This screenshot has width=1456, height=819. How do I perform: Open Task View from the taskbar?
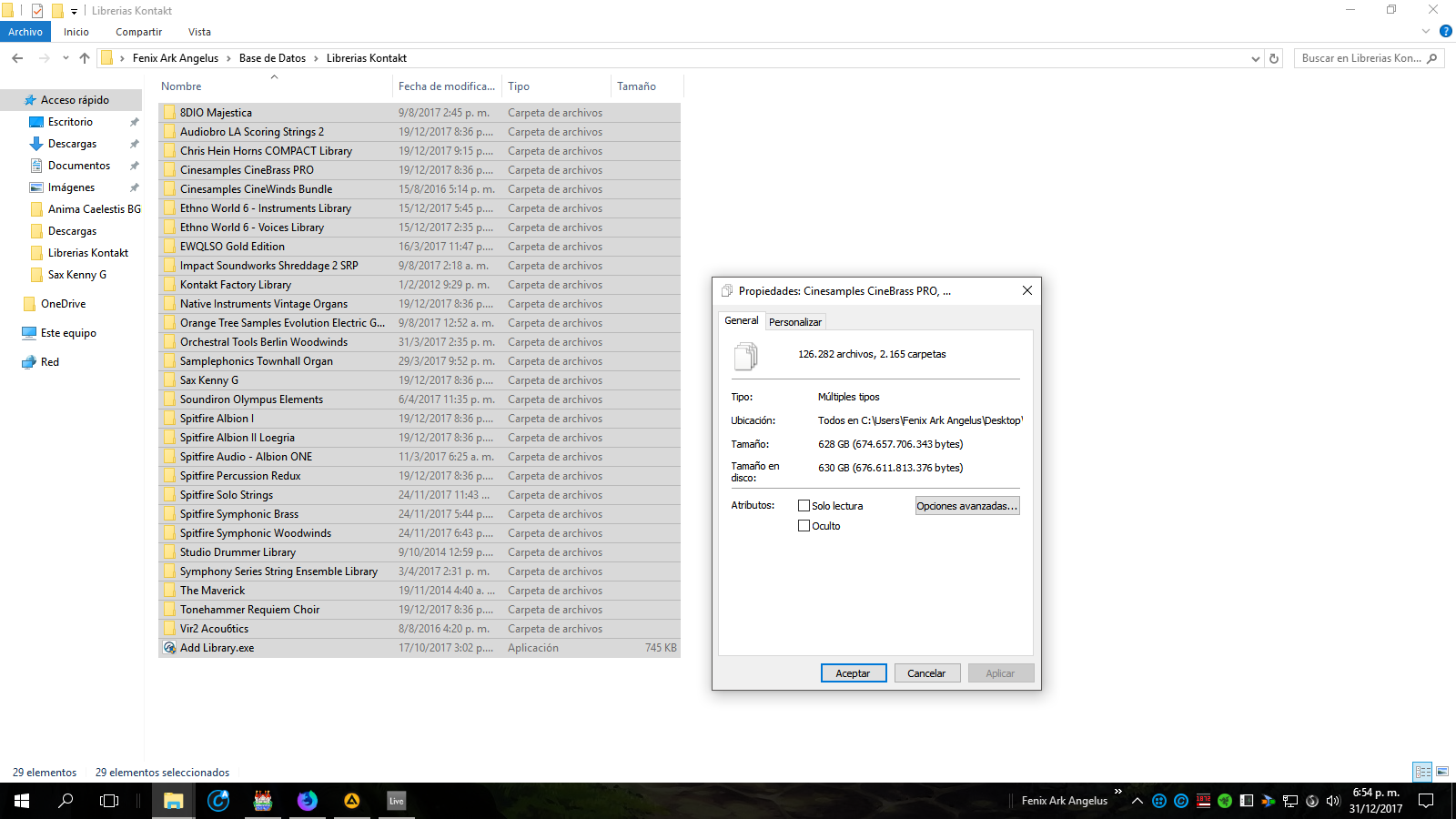[109, 801]
